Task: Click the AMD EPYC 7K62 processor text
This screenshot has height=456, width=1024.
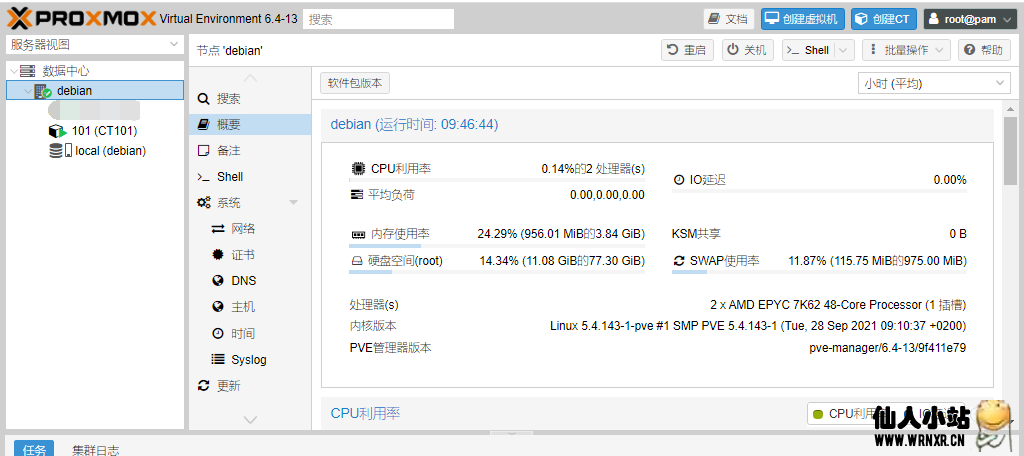Action: [x=838, y=305]
